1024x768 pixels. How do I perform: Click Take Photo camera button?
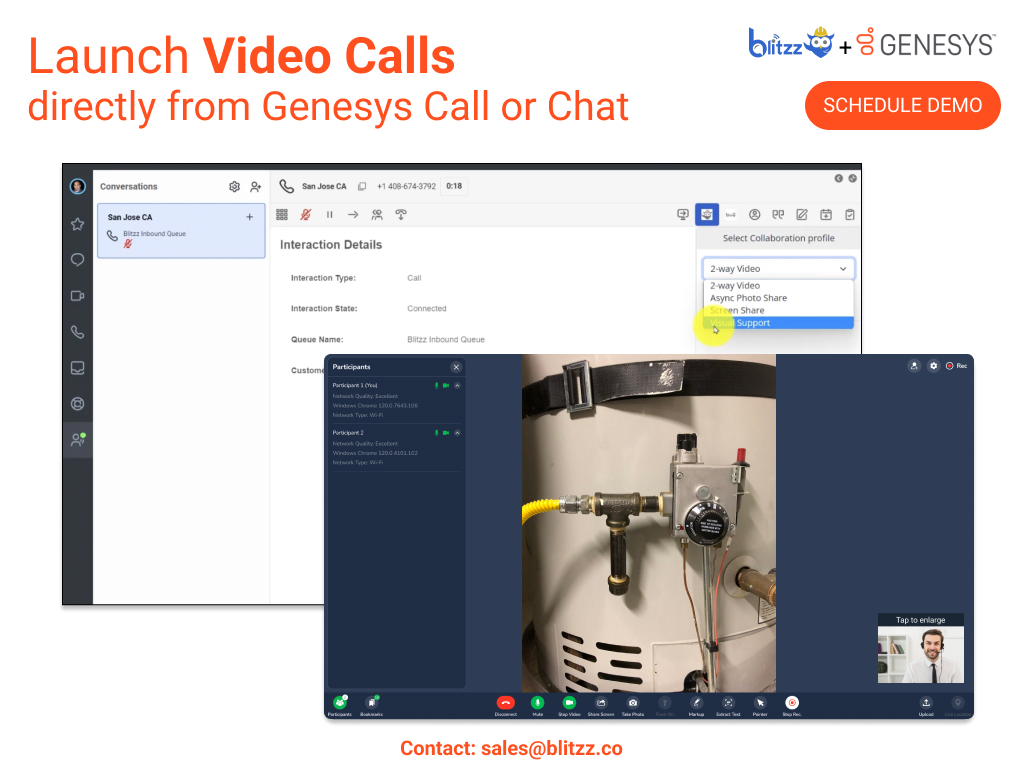633,705
